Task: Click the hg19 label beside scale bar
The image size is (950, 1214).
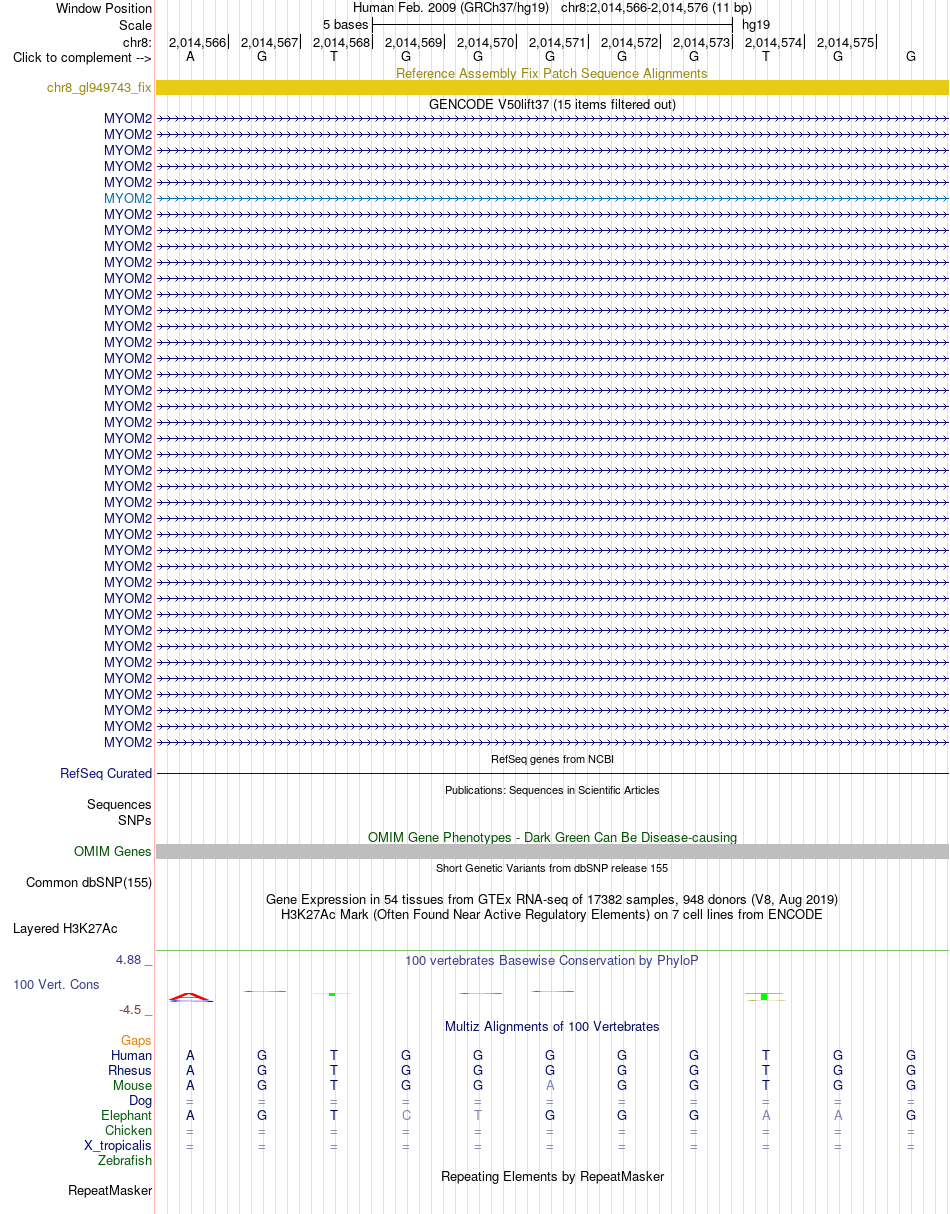Action: [756, 24]
